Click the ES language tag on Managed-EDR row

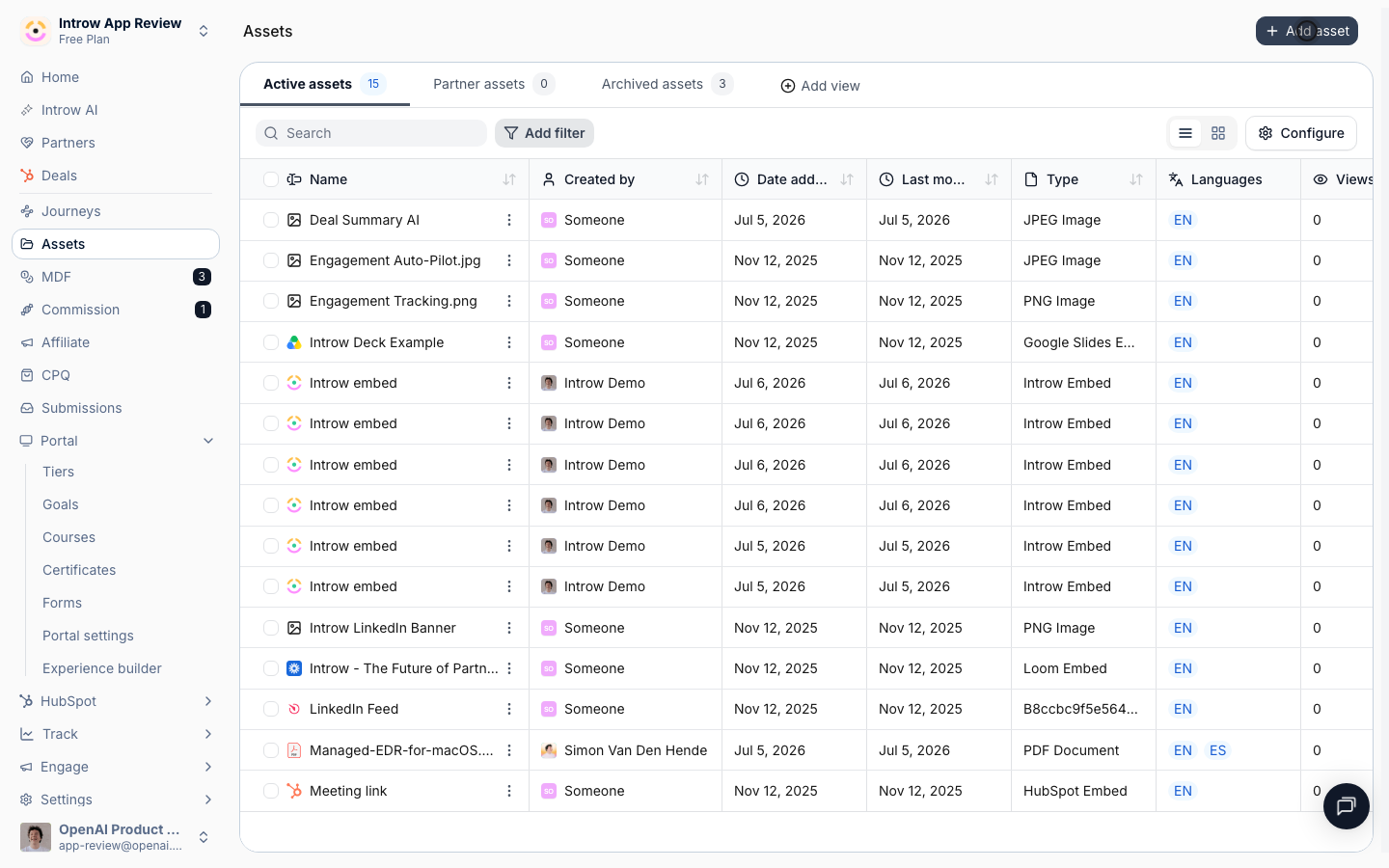1217,750
